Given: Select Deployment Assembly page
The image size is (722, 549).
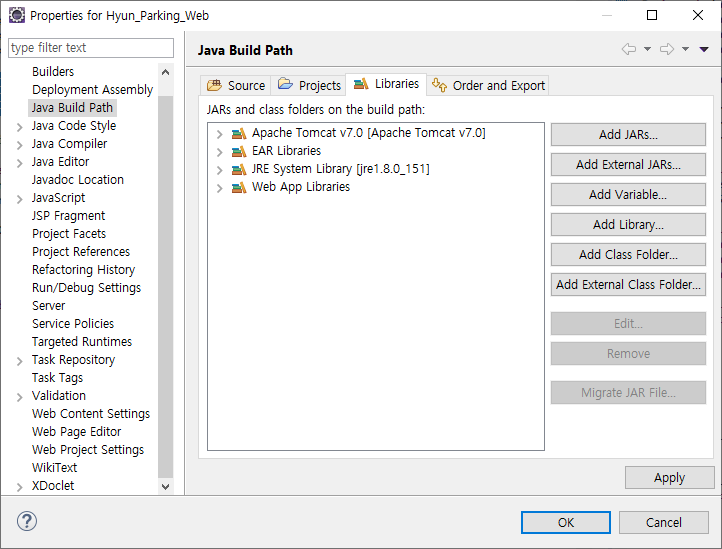Looking at the screenshot, I should tap(93, 89).
